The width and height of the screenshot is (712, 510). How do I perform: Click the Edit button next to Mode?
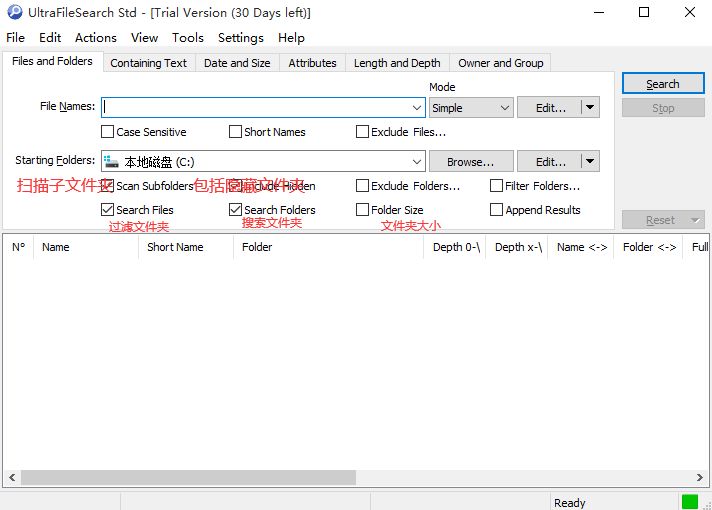point(549,108)
